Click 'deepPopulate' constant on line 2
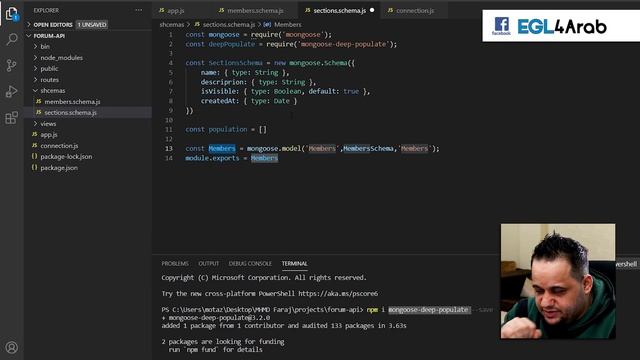 click(x=231, y=44)
